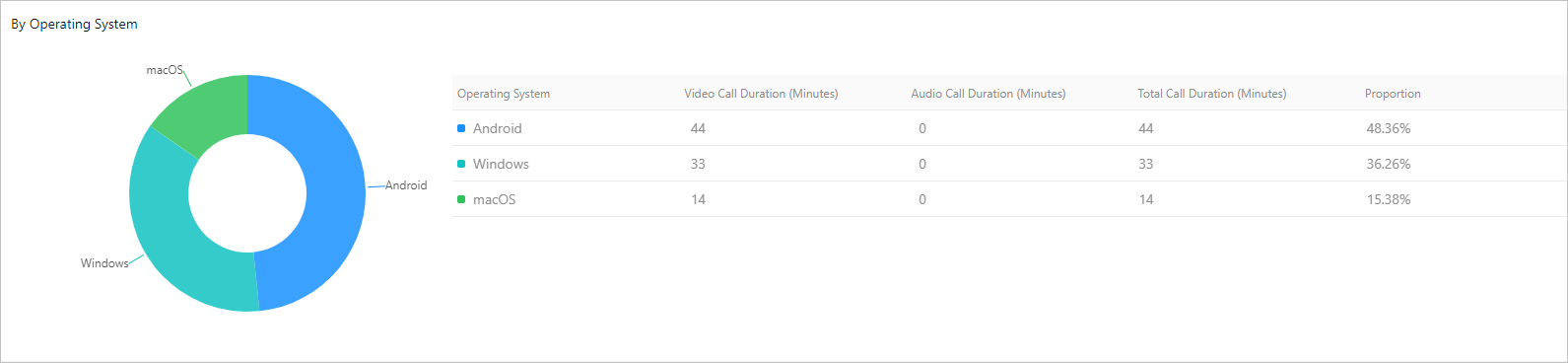Click the blue Android legend color square
The image size is (1568, 363).
[x=461, y=128]
